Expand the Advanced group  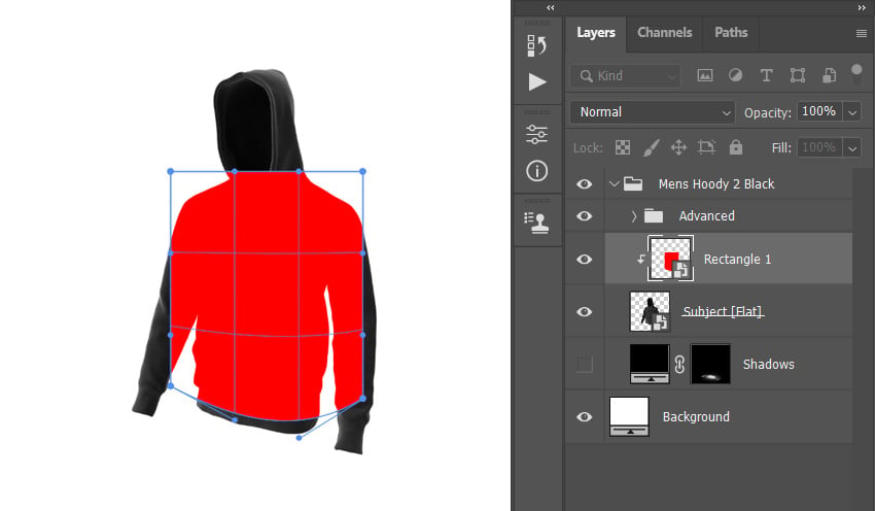[633, 216]
